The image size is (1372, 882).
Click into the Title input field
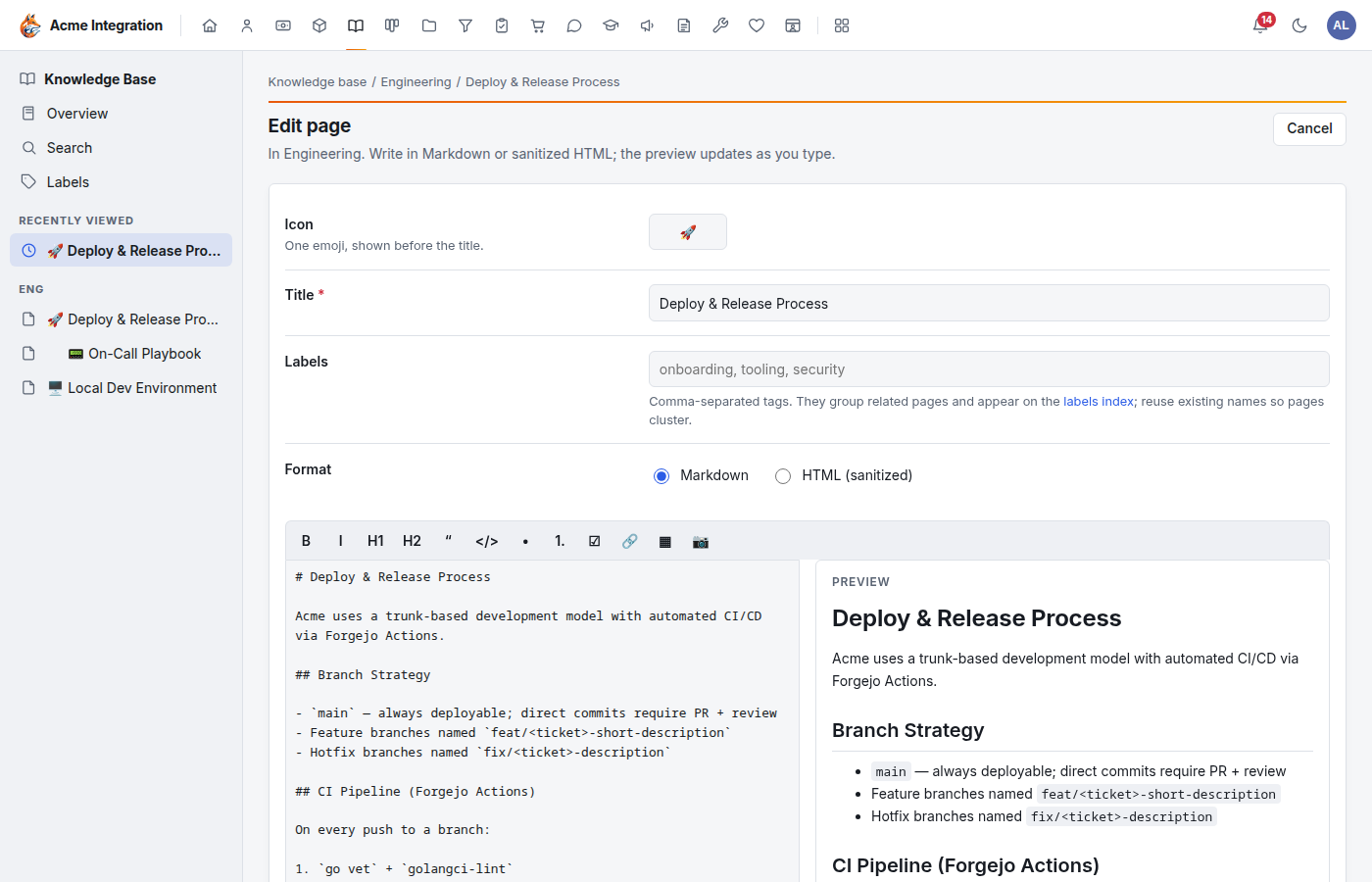pyautogui.click(x=989, y=303)
